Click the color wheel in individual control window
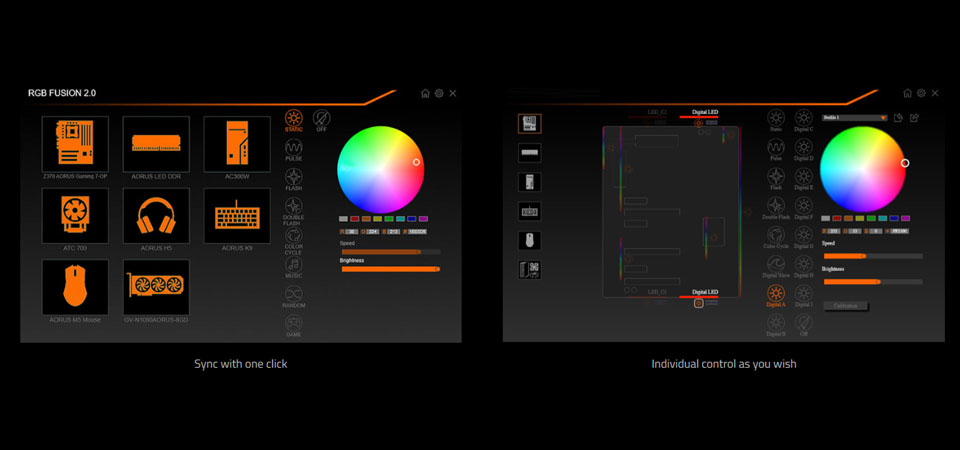Viewport: 960px width, 450px height. (863, 170)
